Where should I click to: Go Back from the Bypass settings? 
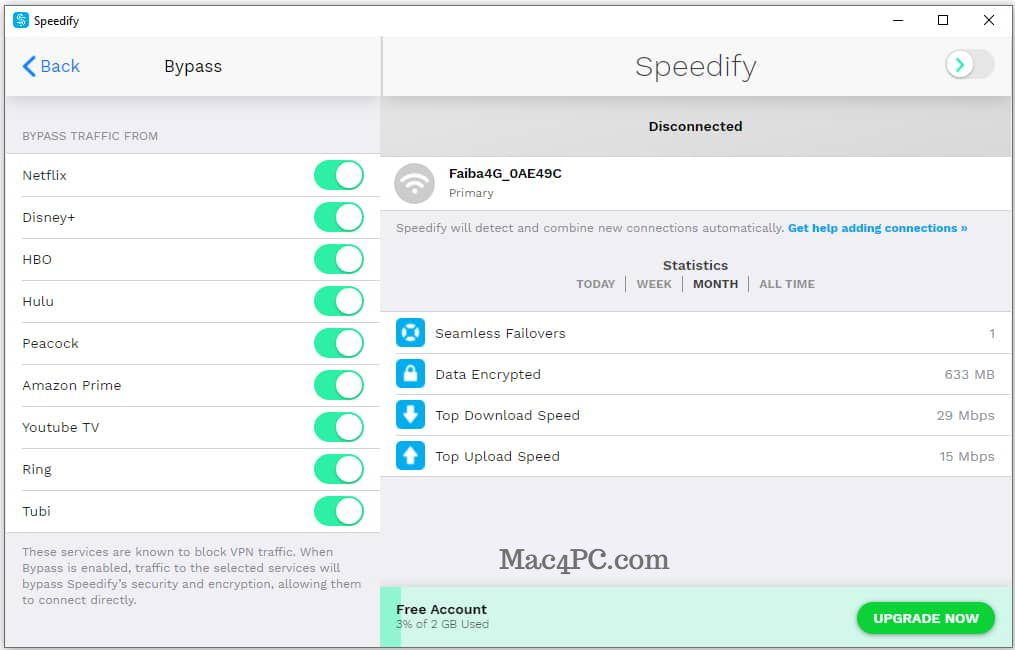[x=51, y=66]
